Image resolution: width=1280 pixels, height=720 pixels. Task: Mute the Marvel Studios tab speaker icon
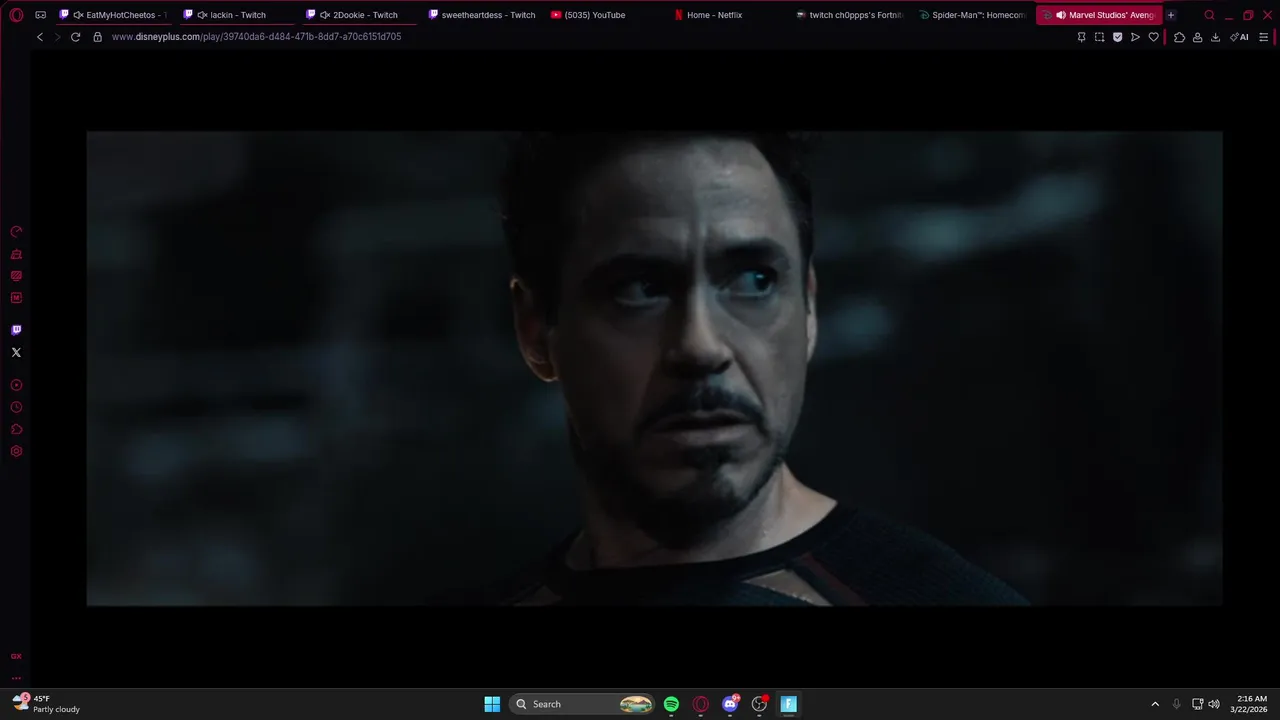coord(1061,15)
